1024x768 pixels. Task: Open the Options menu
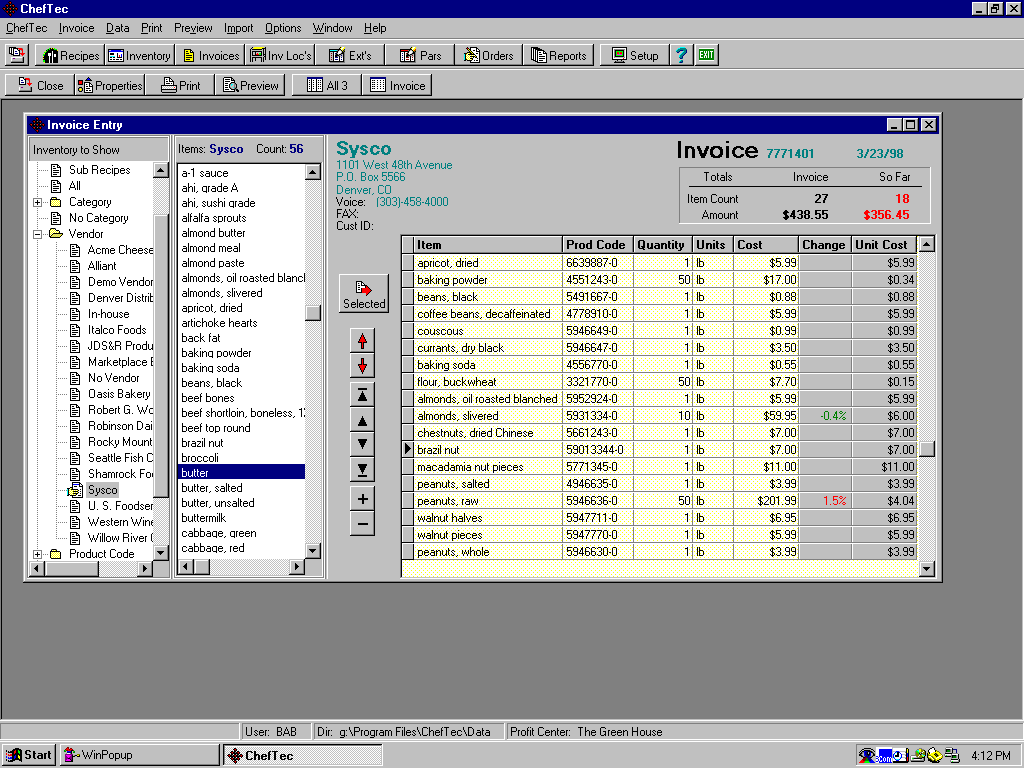[x=283, y=28]
